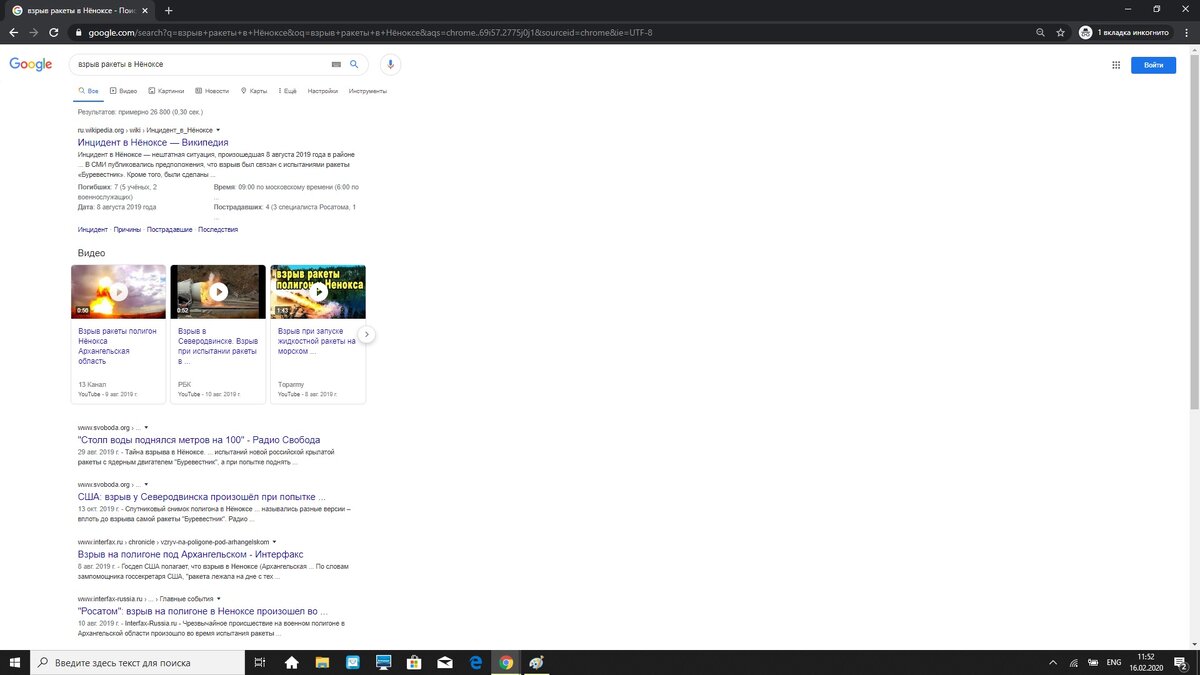
Task: Click the lock icon in the address bar
Action: pyautogui.click(x=79, y=32)
